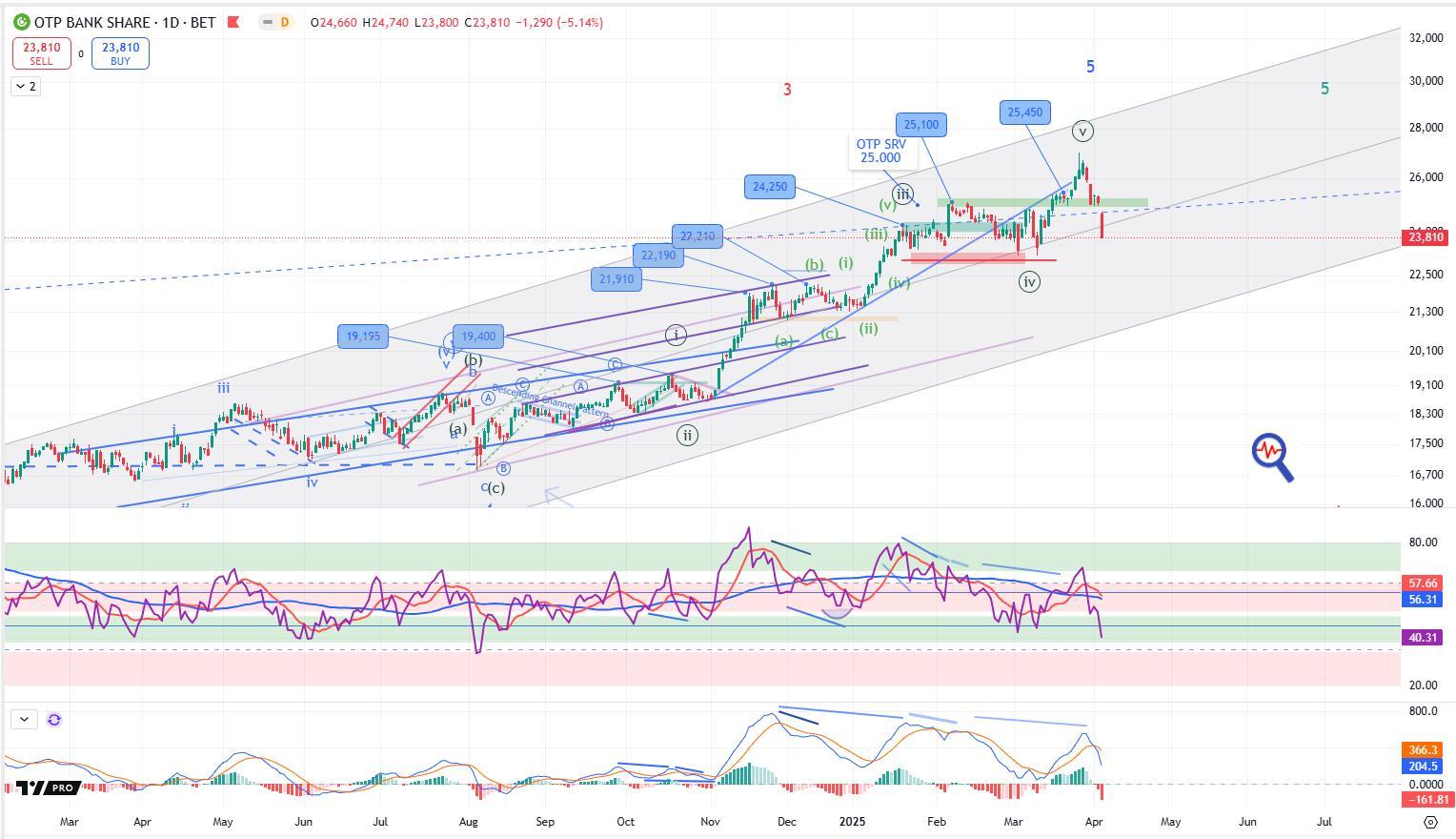Viewport: 1456px width, 839px height.
Task: Click the 57.66 RSI value tag
Action: [x=1423, y=583]
